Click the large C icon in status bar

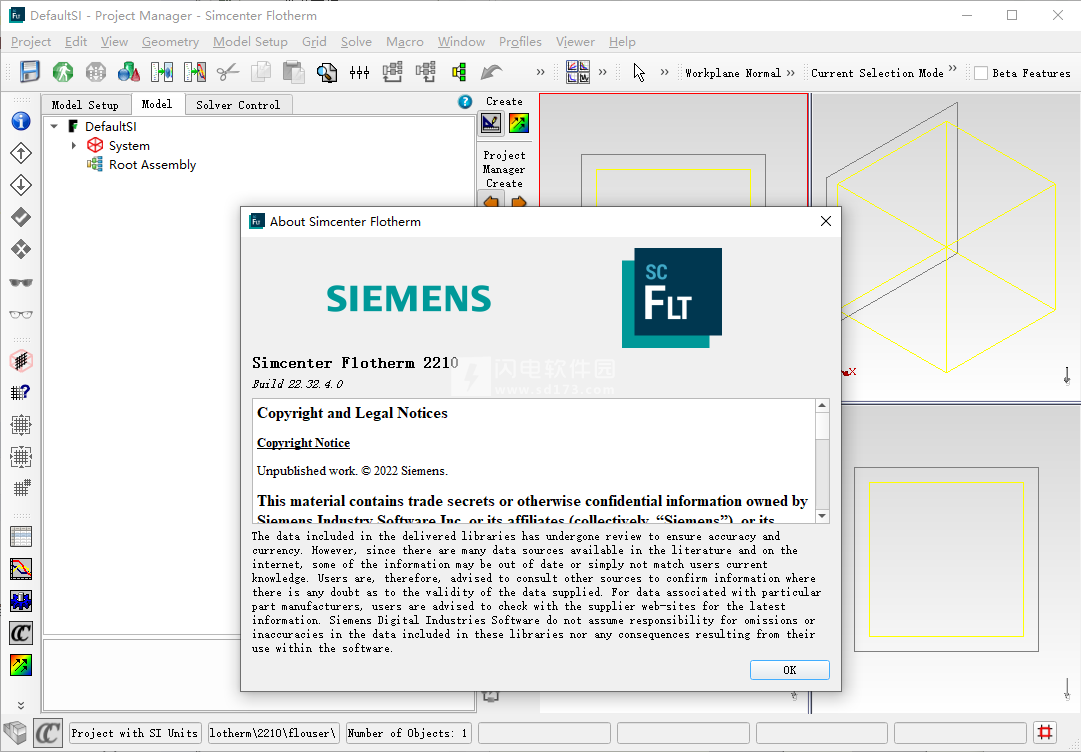pyautogui.click(x=48, y=733)
